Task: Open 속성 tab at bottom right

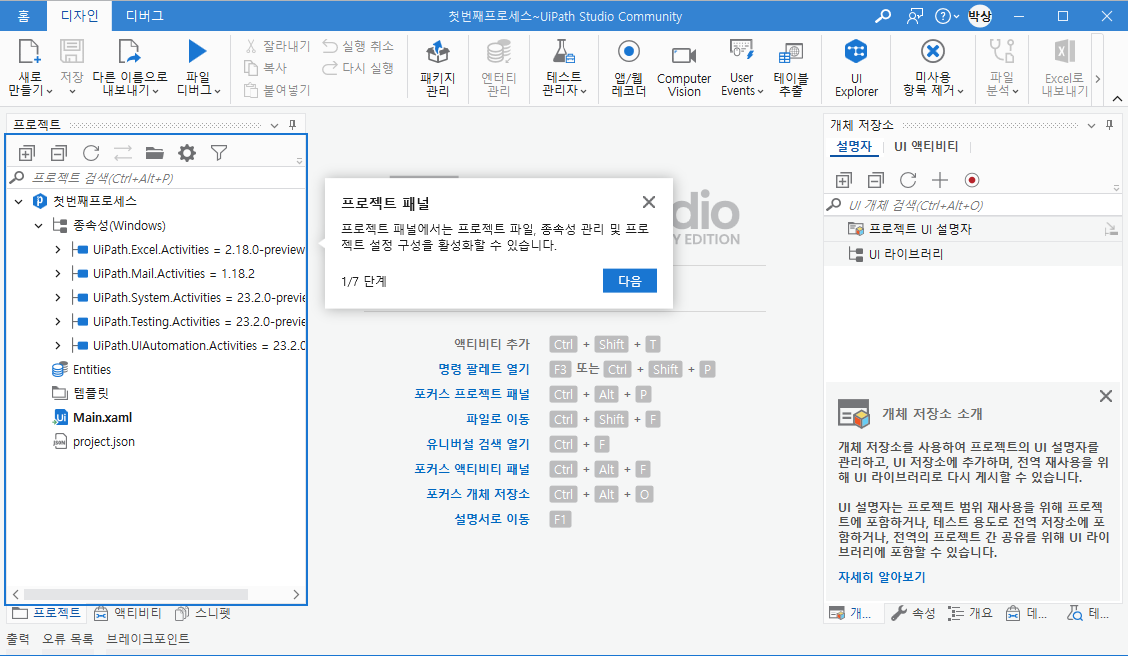Action: [x=914, y=613]
